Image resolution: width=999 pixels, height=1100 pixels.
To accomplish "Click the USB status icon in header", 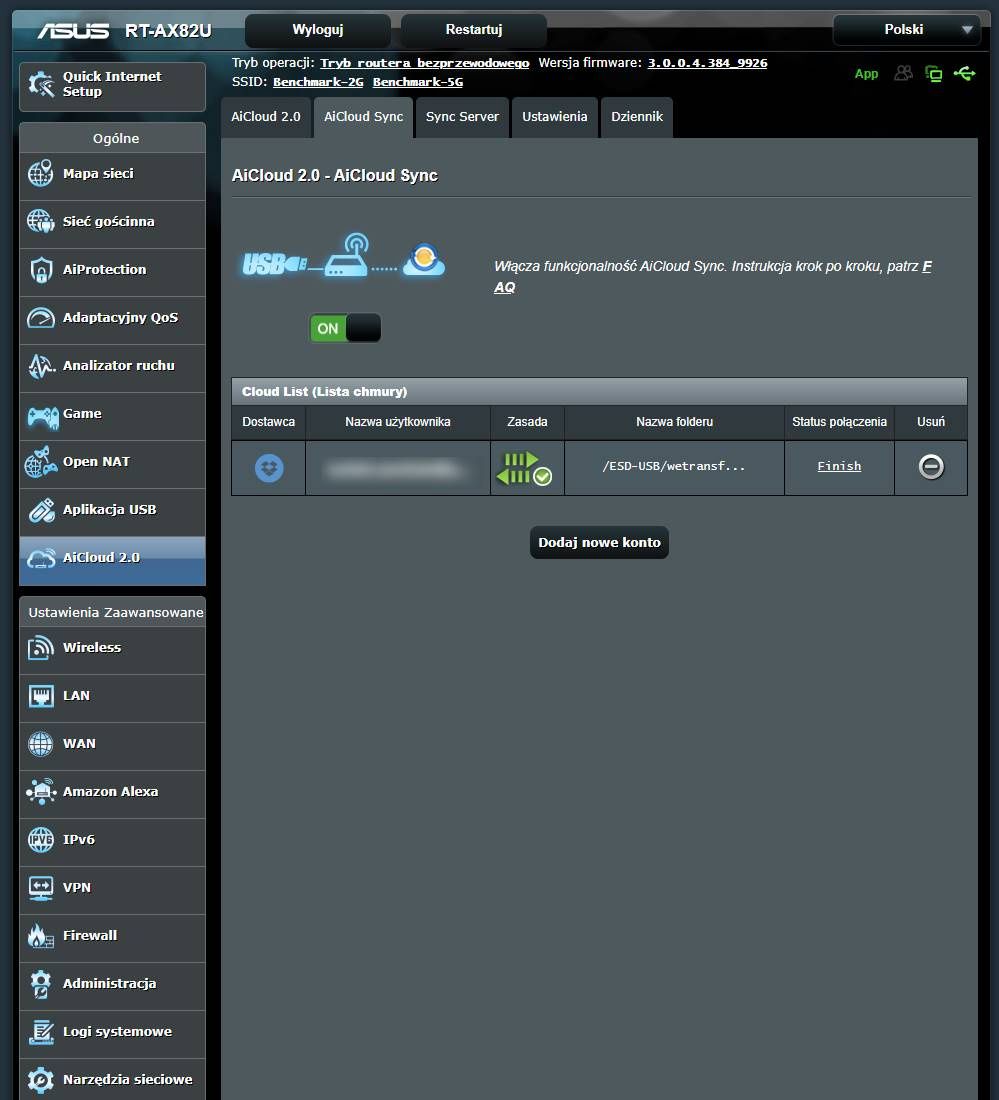I will [x=965, y=74].
